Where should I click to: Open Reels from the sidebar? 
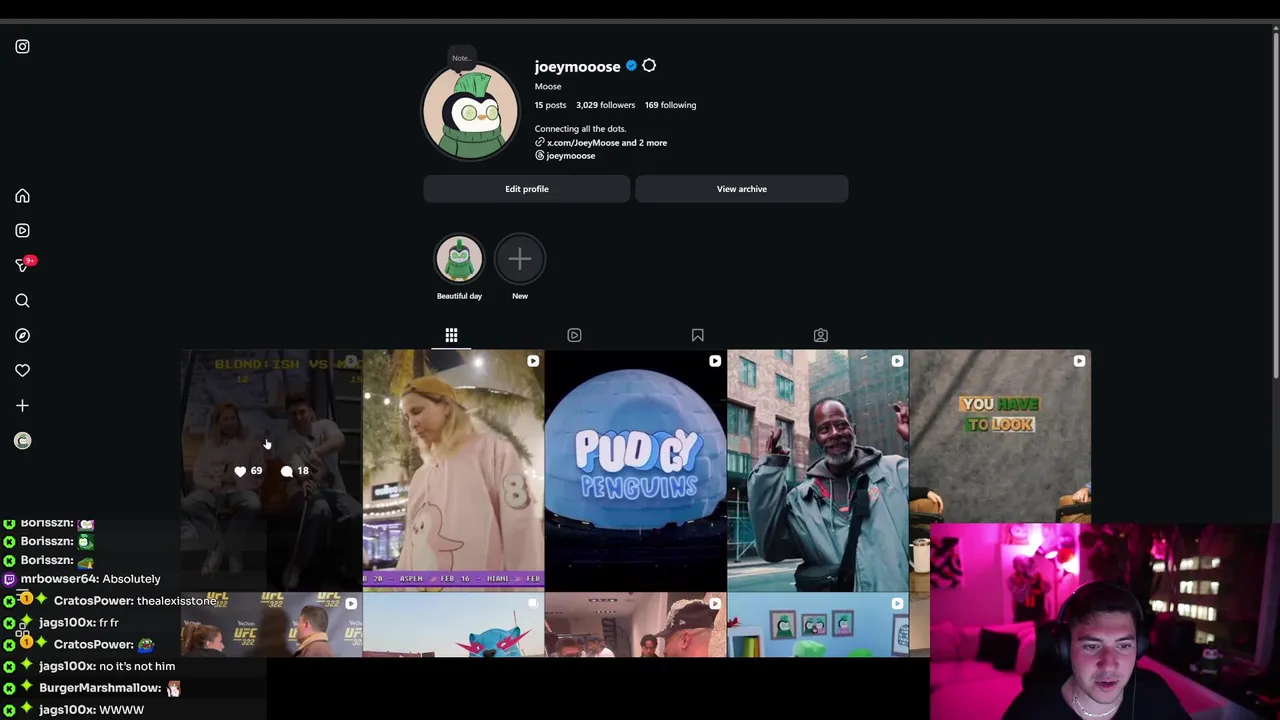22,230
